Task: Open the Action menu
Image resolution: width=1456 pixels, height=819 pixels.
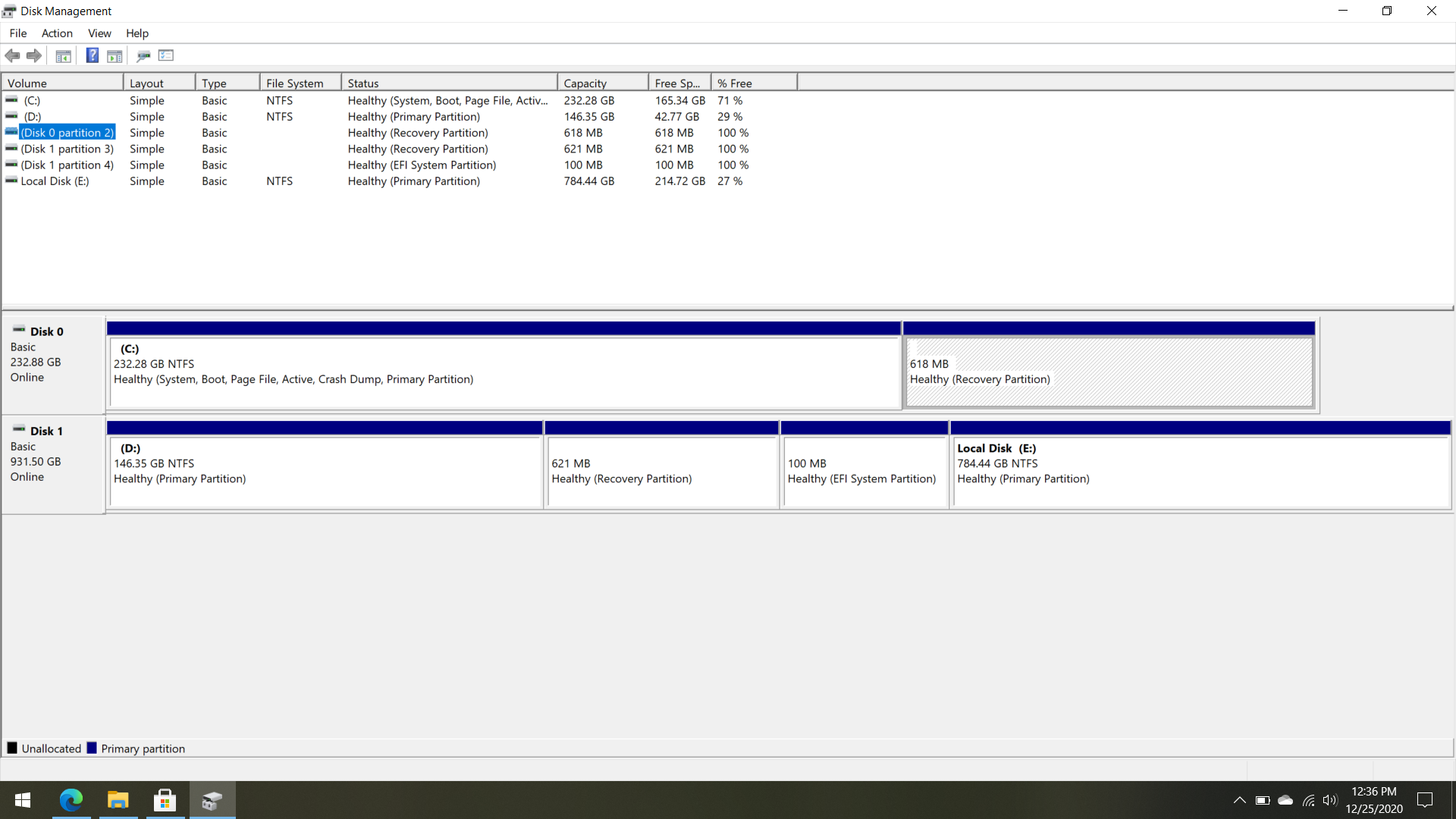Action: (x=57, y=33)
